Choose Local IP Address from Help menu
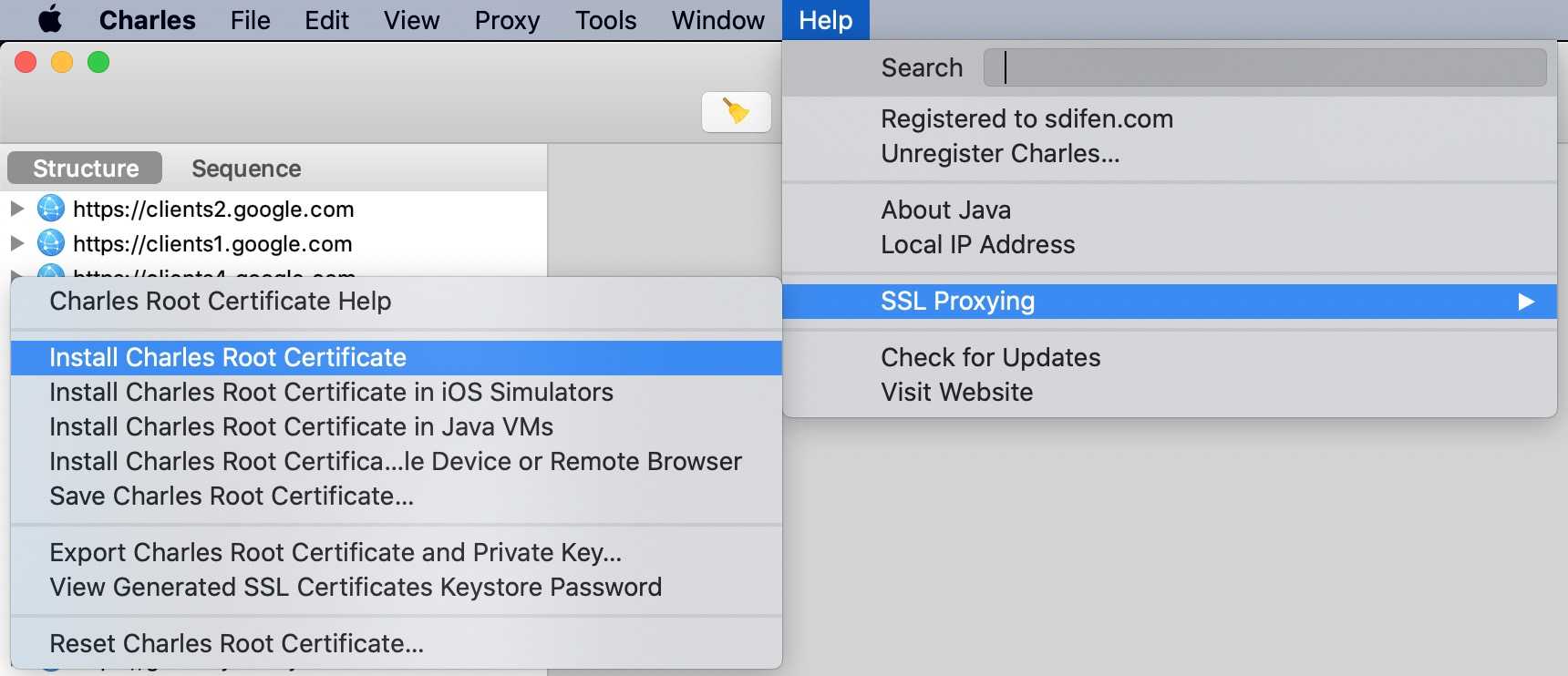This screenshot has height=676, width=1568. click(x=977, y=244)
